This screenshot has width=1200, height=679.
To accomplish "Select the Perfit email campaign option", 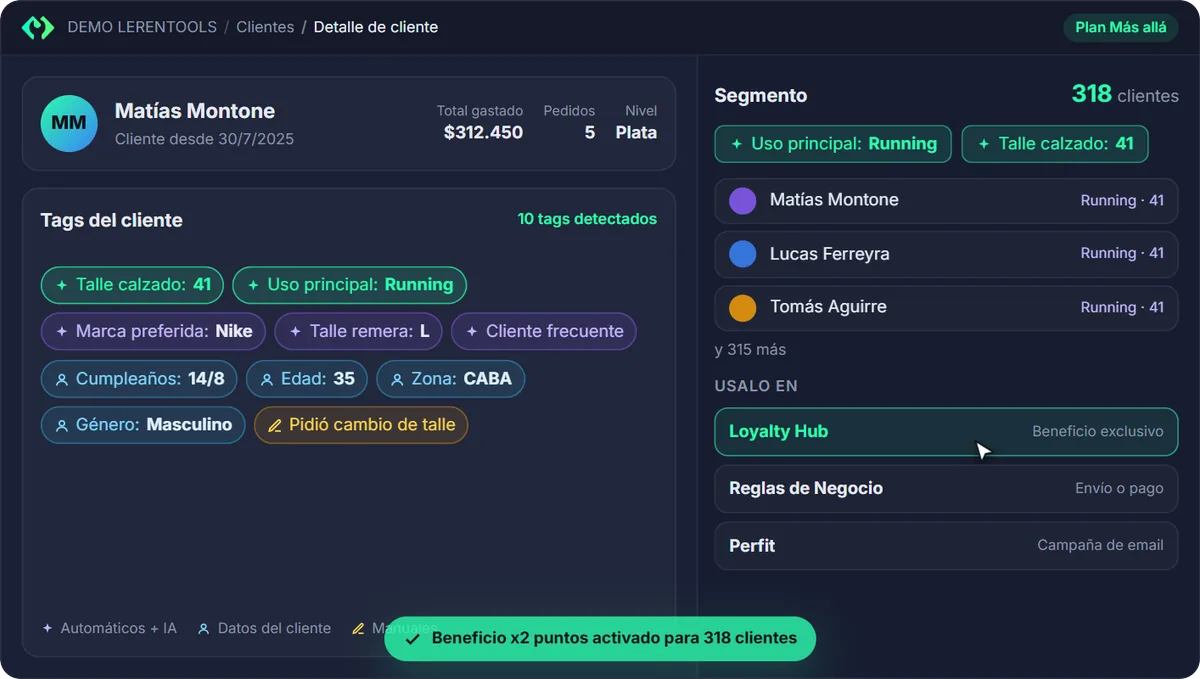I will pyautogui.click(x=946, y=546).
